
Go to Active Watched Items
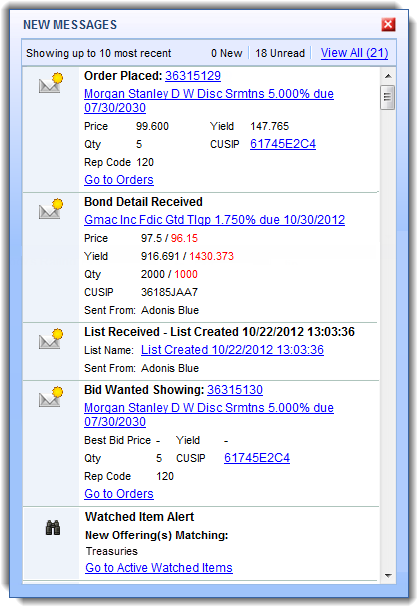(x=159, y=568)
